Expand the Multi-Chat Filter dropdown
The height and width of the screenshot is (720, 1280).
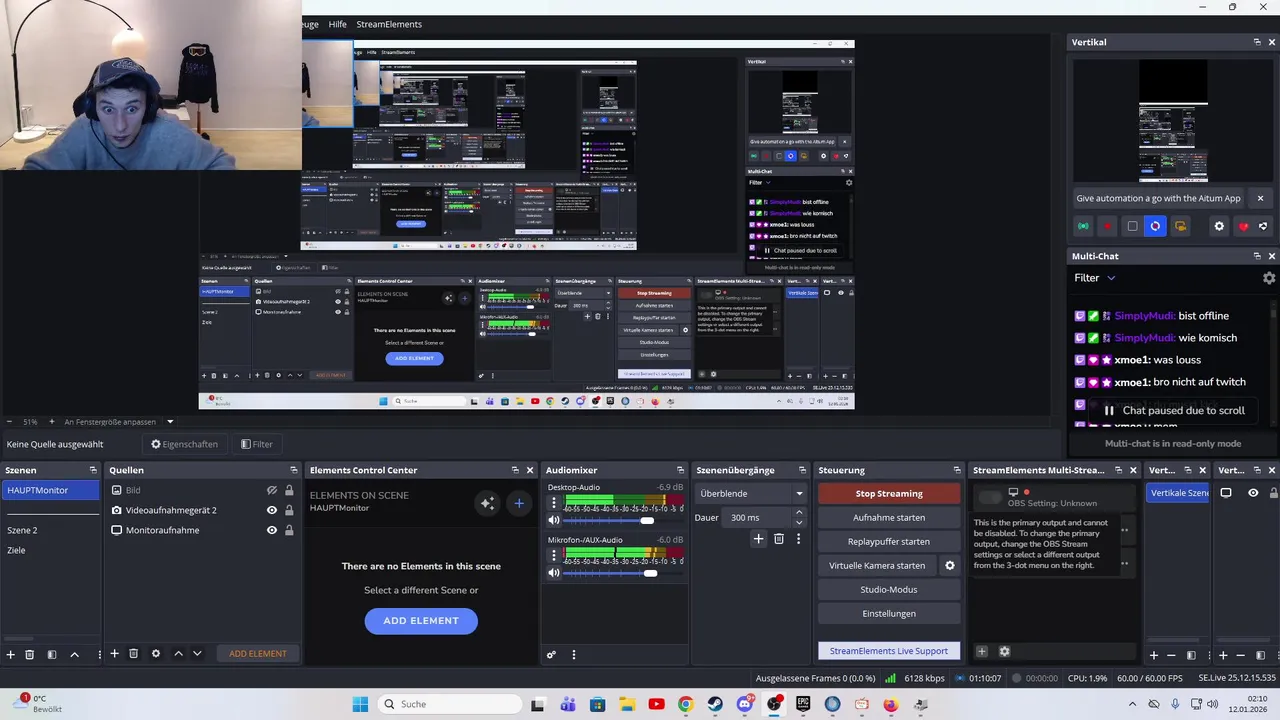[x=1095, y=278]
